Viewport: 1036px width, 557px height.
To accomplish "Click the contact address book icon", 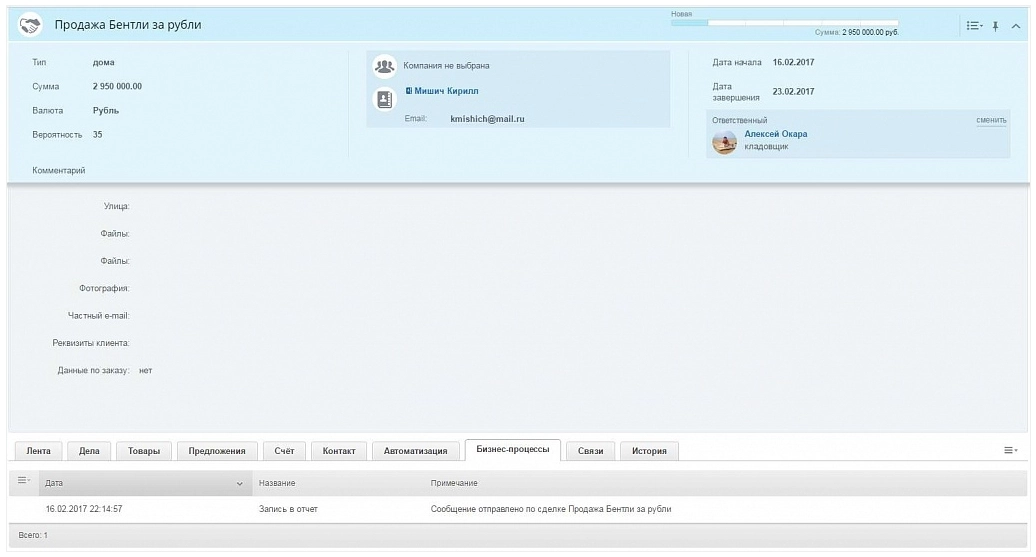I will pyautogui.click(x=384, y=98).
